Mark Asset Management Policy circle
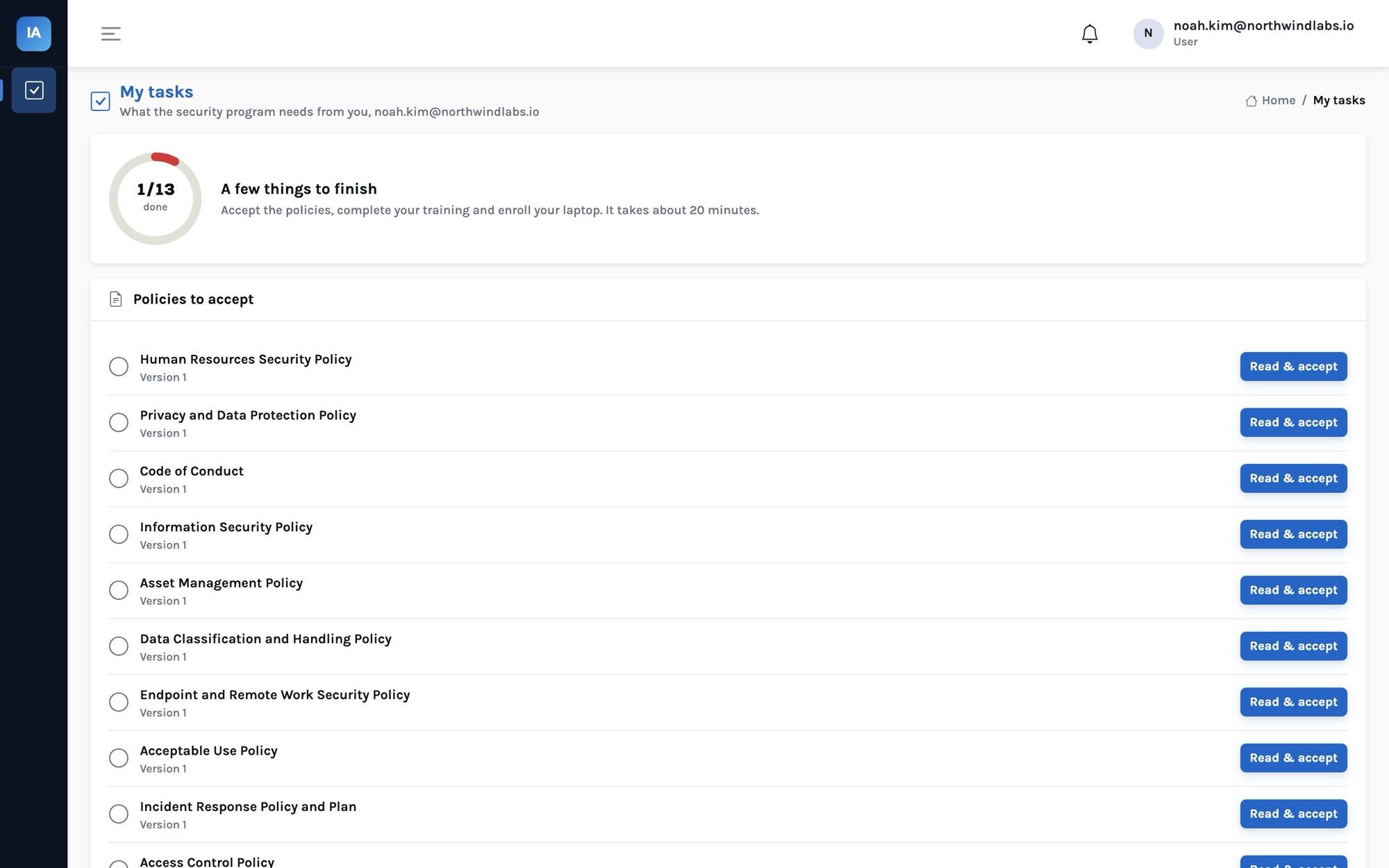 tap(119, 590)
